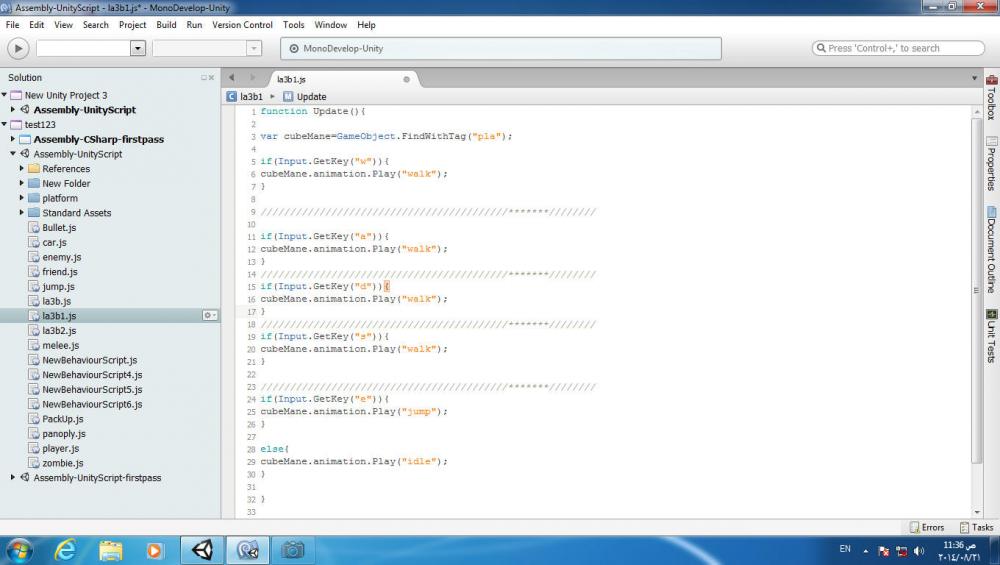Open NewBehaviourScript4.js in the tree
The image size is (1000, 565).
pos(92,375)
